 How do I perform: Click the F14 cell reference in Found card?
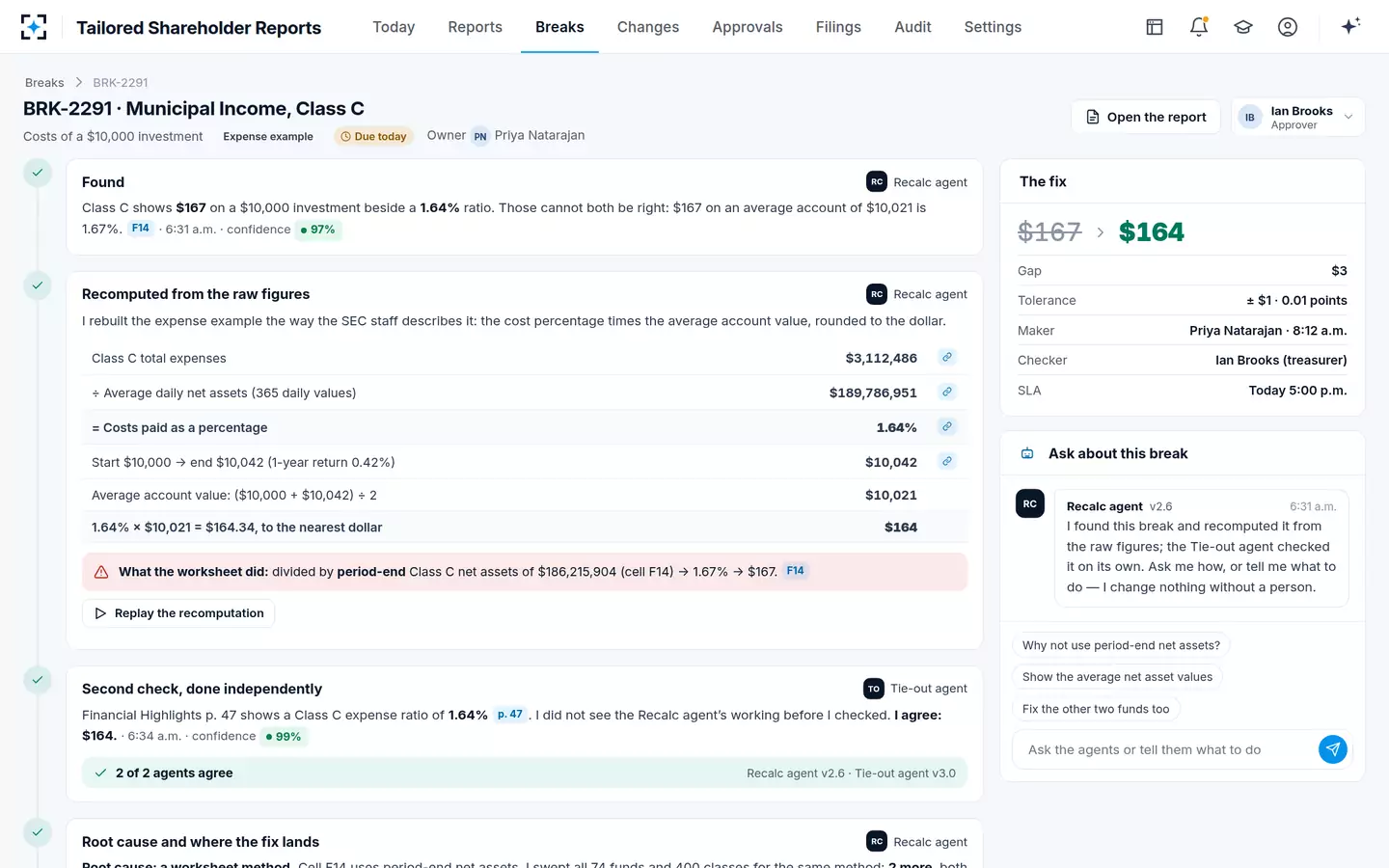click(141, 229)
